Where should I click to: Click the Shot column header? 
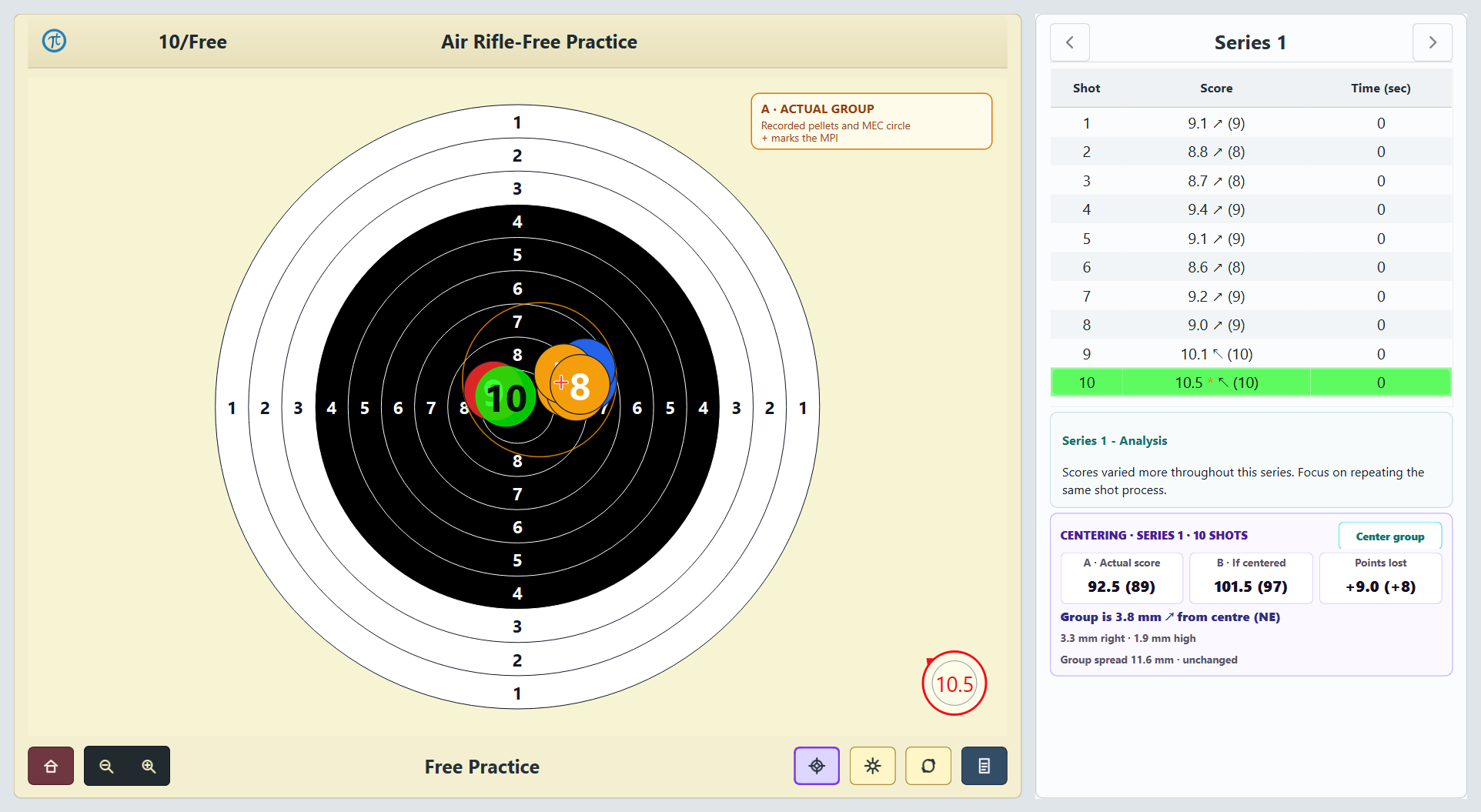(1086, 89)
